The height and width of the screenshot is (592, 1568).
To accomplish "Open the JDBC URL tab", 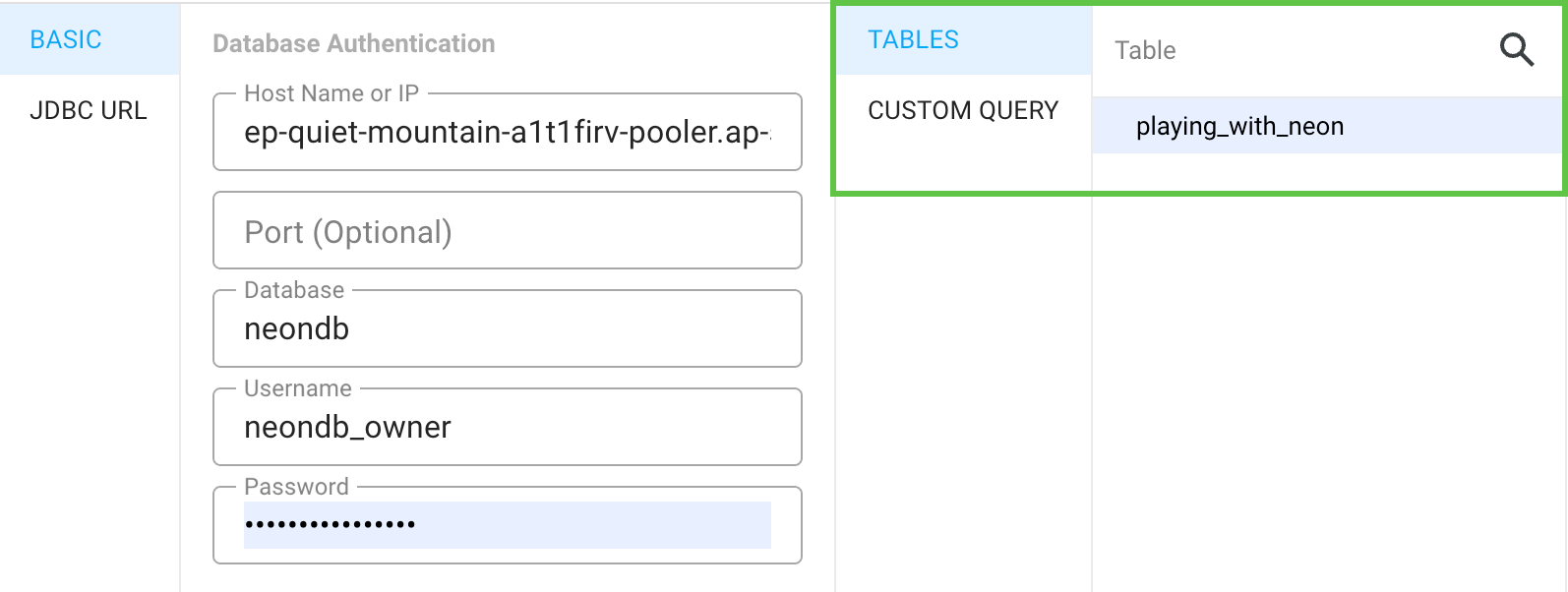I will pyautogui.click(x=89, y=110).
